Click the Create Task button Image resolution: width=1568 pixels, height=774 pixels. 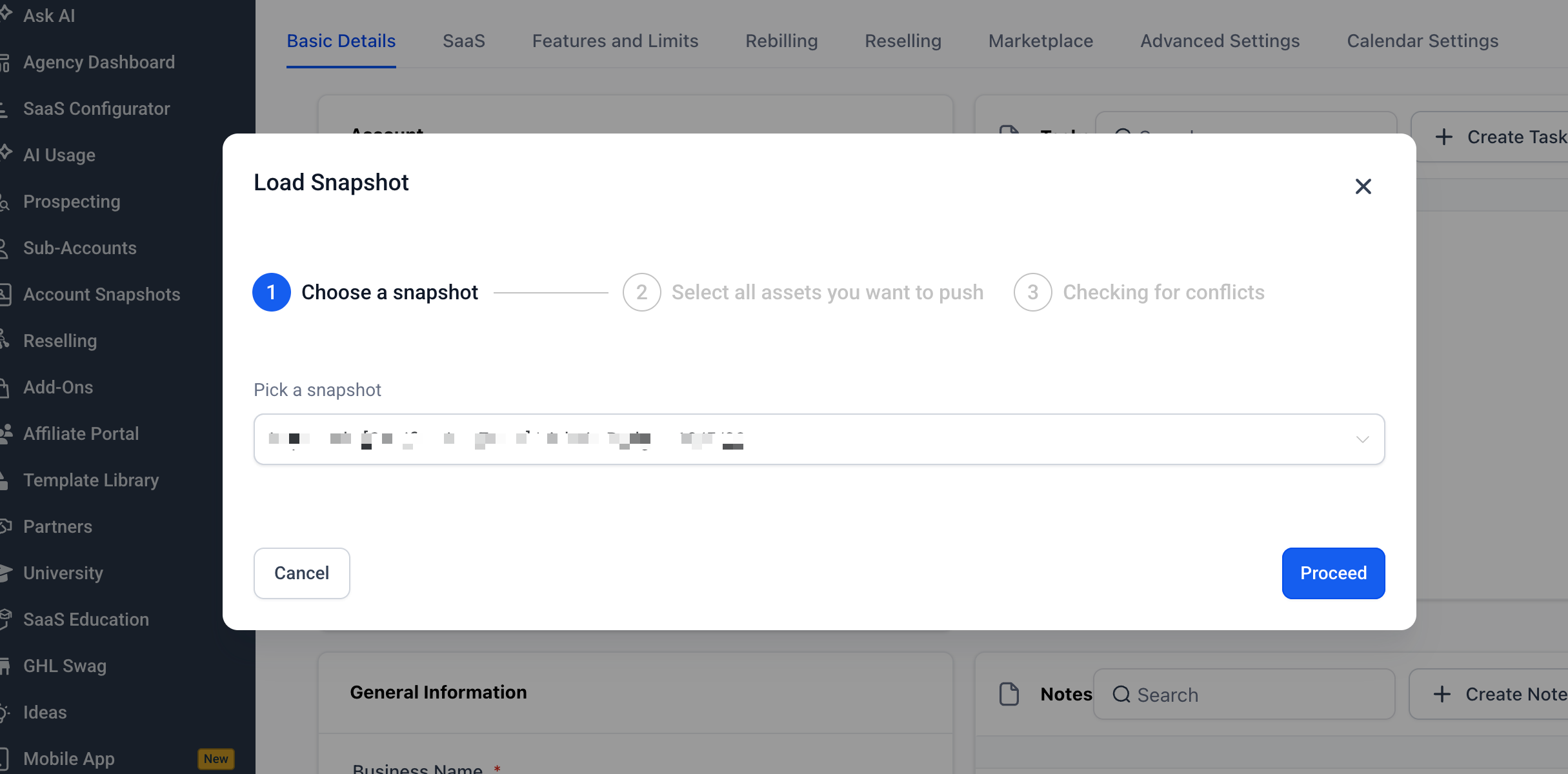tap(1490, 137)
